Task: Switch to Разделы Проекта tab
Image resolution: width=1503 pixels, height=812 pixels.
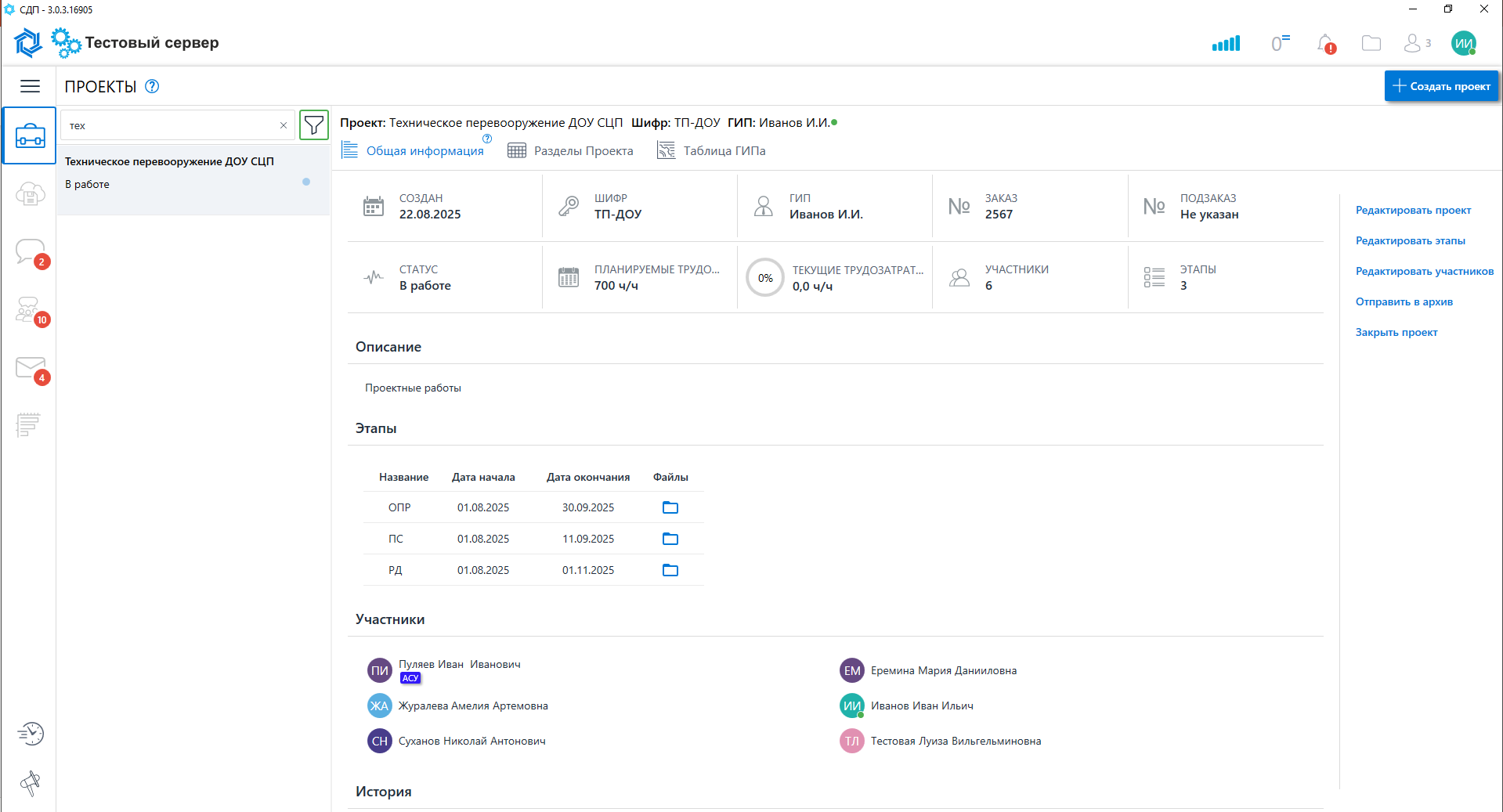Action: 570,150
